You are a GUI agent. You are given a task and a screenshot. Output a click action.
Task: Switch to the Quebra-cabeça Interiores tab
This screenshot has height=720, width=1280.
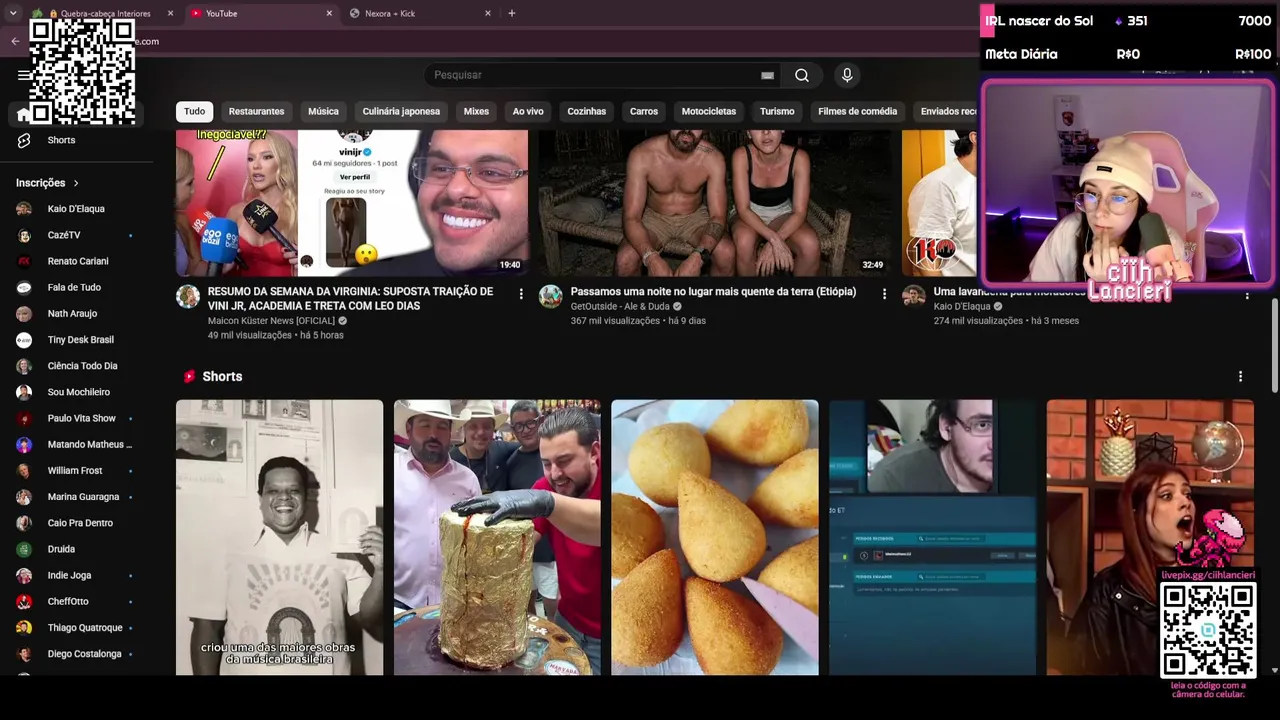[x=104, y=13]
